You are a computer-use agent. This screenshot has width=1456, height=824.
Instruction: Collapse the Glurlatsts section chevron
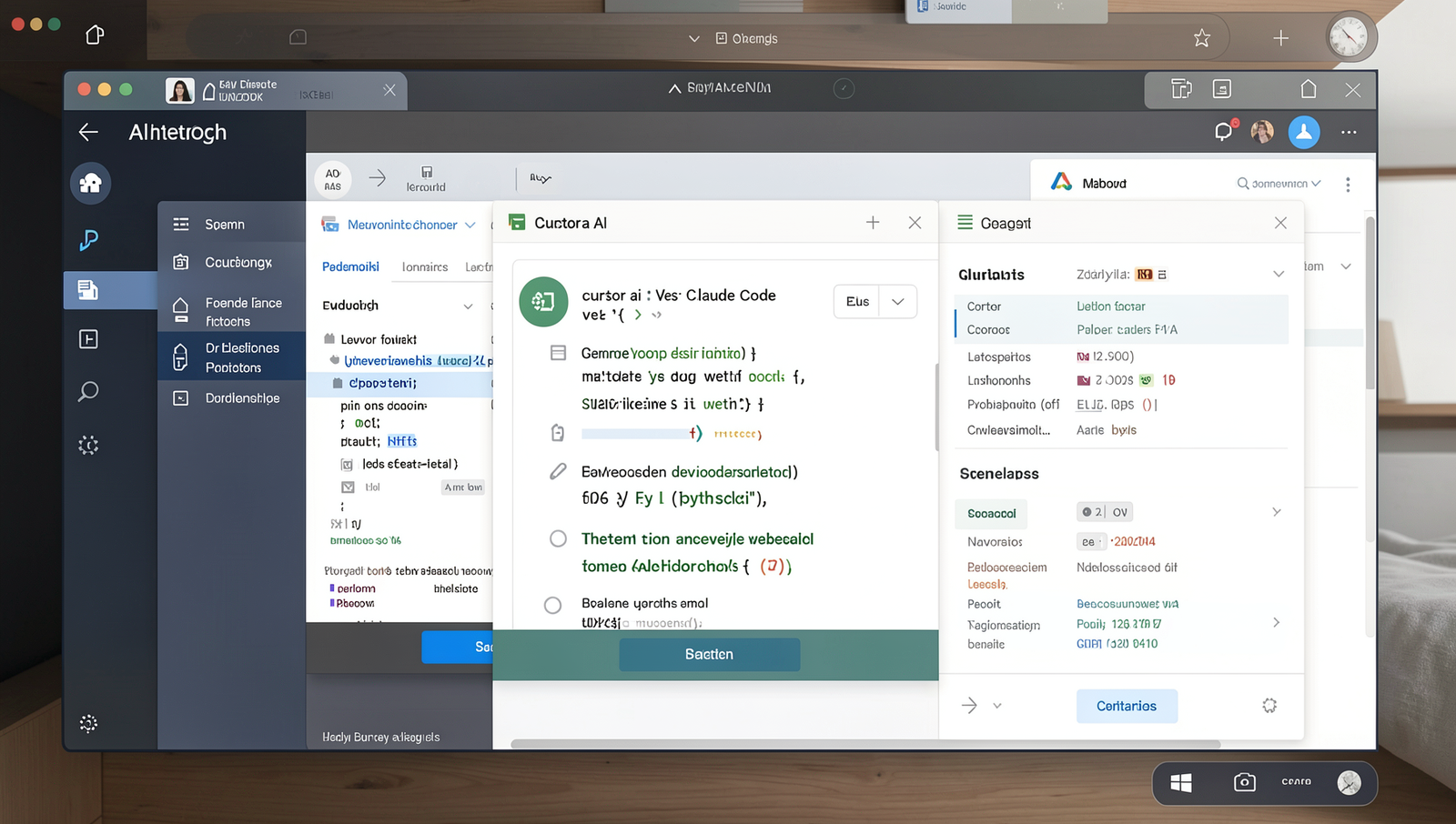point(1279,274)
